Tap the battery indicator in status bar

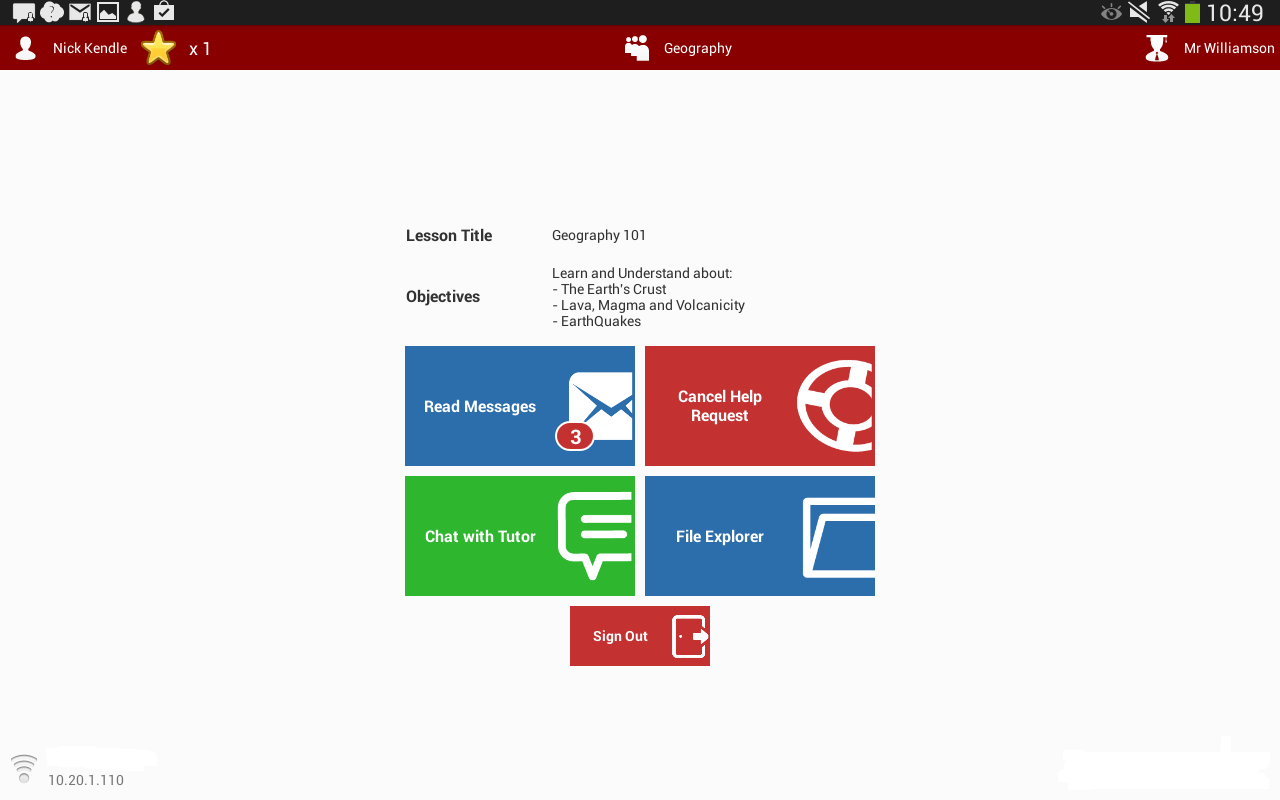pos(1192,13)
